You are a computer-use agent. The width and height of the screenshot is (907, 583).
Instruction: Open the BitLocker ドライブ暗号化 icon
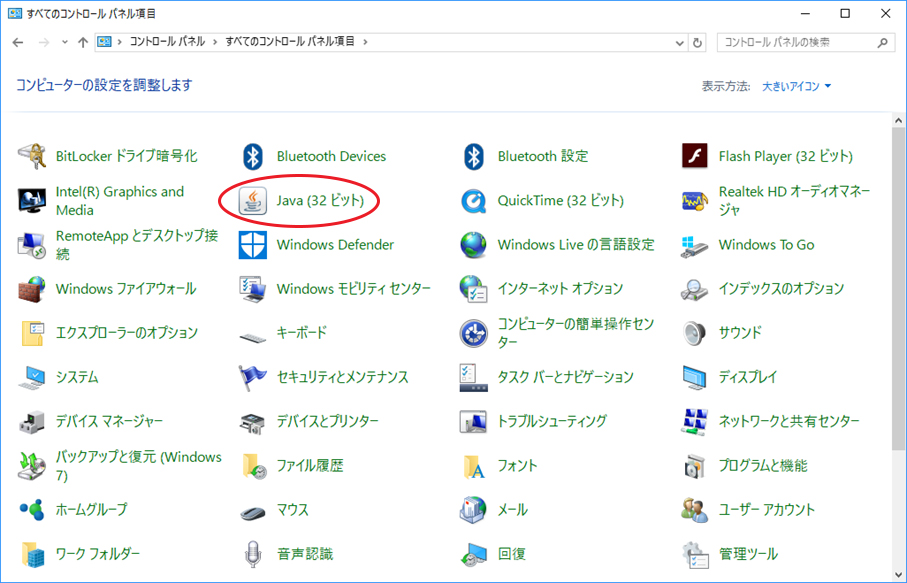point(32,156)
